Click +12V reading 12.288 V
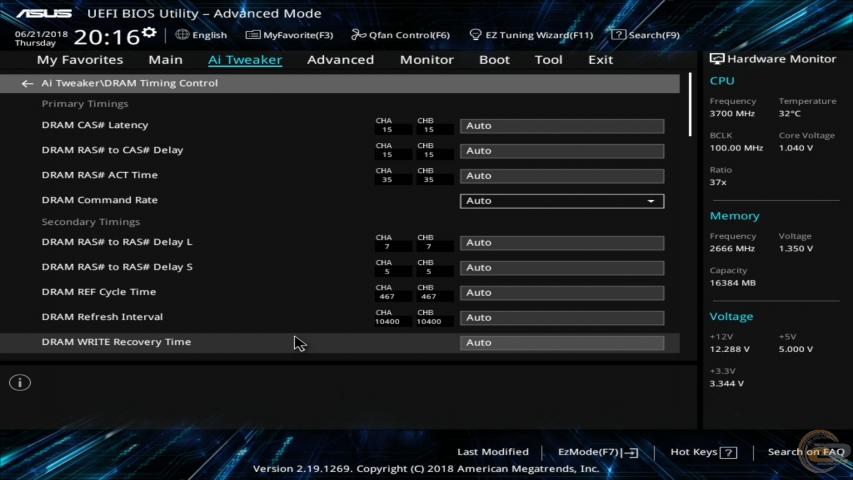 pyautogui.click(x=730, y=349)
